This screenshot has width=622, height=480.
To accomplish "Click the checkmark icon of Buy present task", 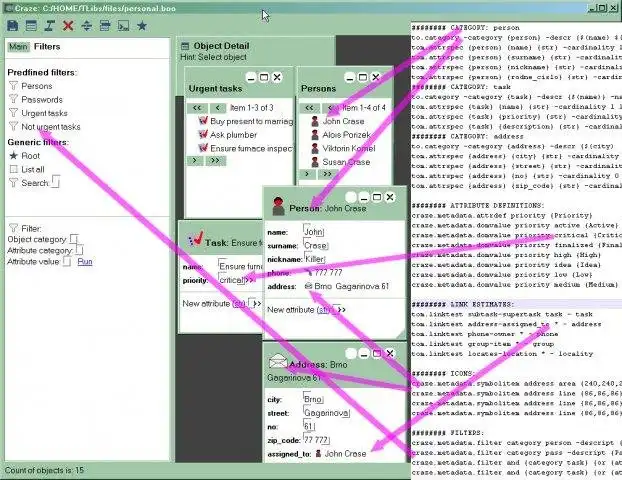I will tap(203, 121).
